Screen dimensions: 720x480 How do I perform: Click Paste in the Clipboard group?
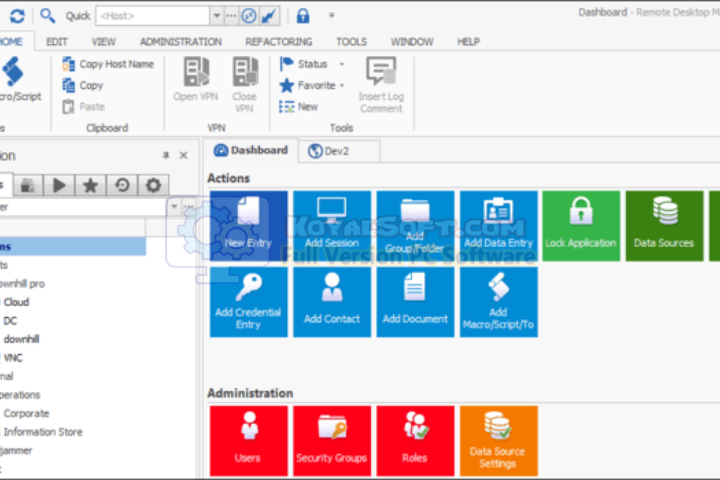pos(84,107)
